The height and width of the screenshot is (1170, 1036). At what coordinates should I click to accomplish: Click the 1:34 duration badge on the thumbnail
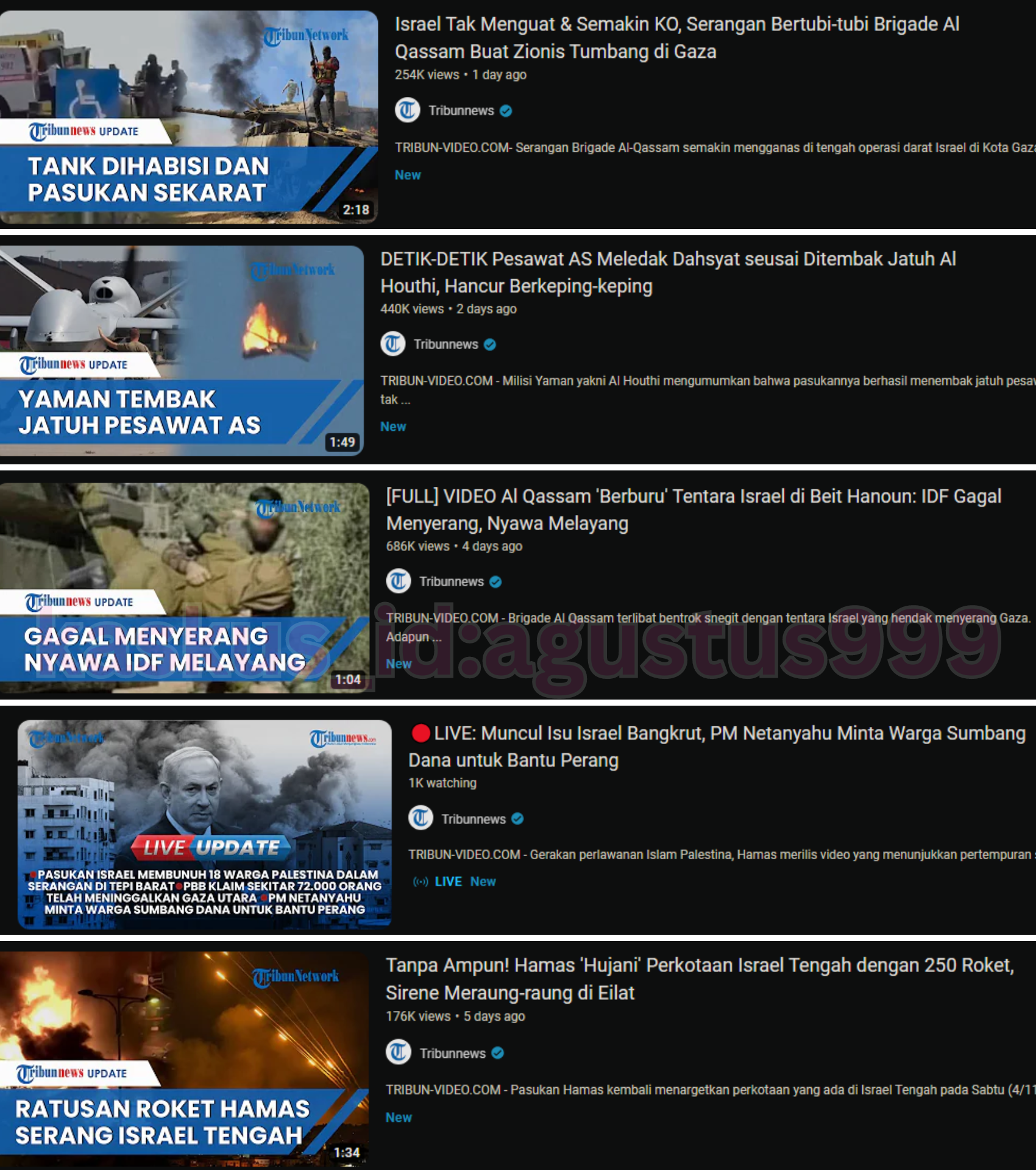347,1152
